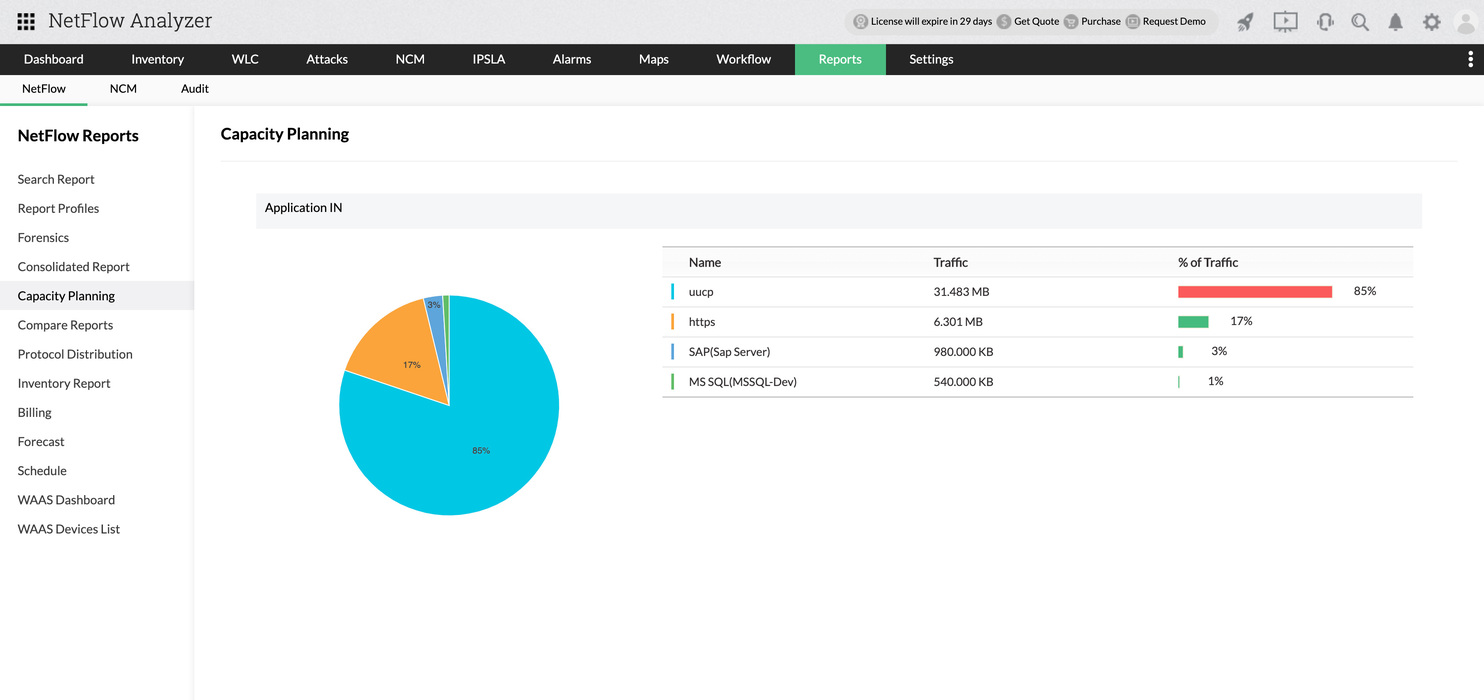Click the support headset icon
The height and width of the screenshot is (700, 1484).
coord(1325,21)
